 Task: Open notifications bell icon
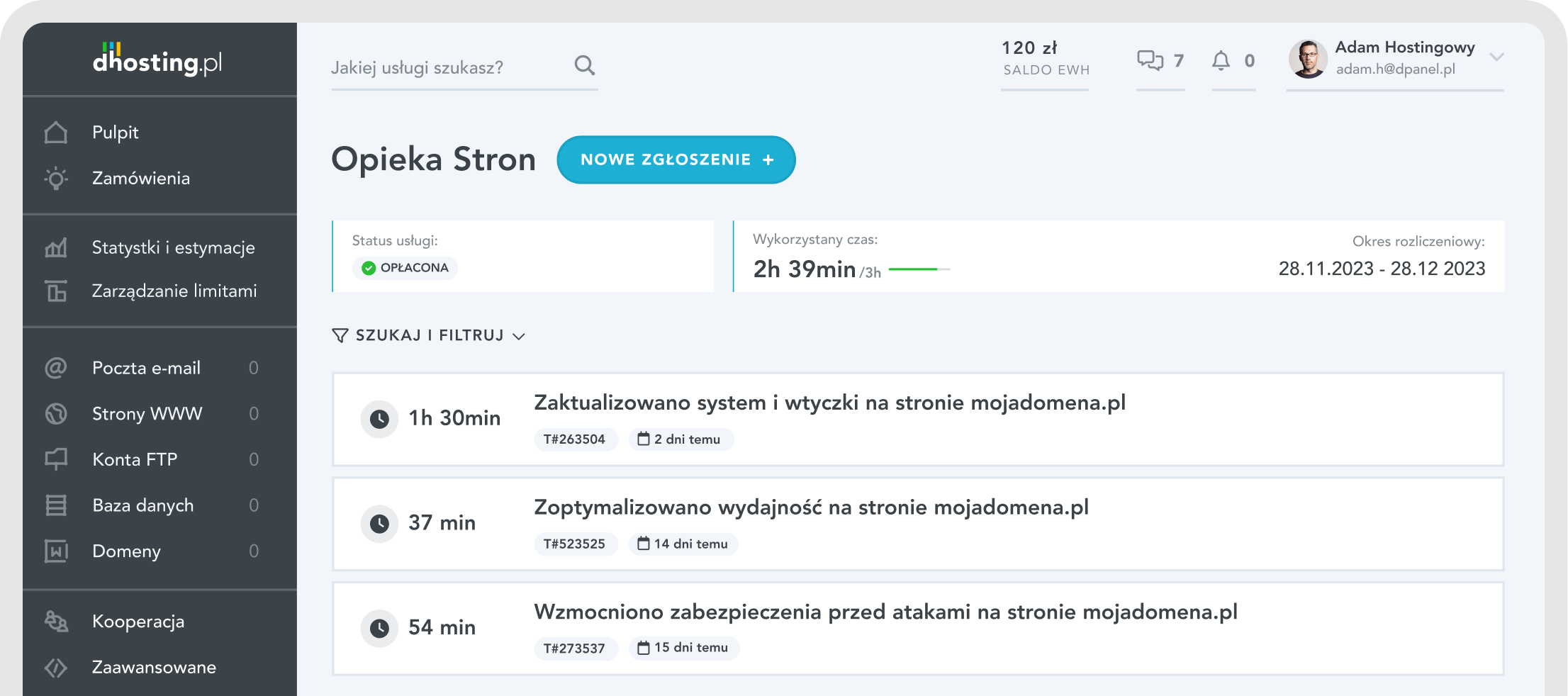[1221, 61]
